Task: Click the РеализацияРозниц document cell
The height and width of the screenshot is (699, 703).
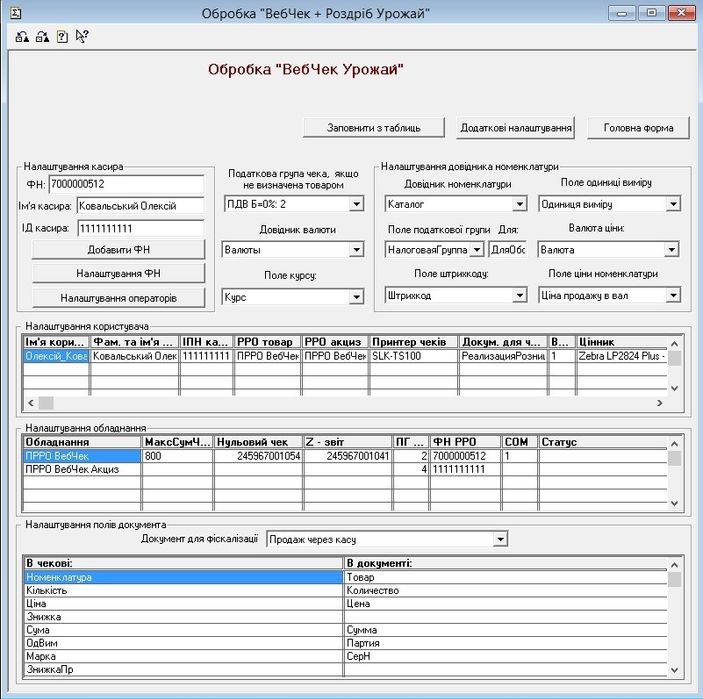Action: [x=503, y=356]
